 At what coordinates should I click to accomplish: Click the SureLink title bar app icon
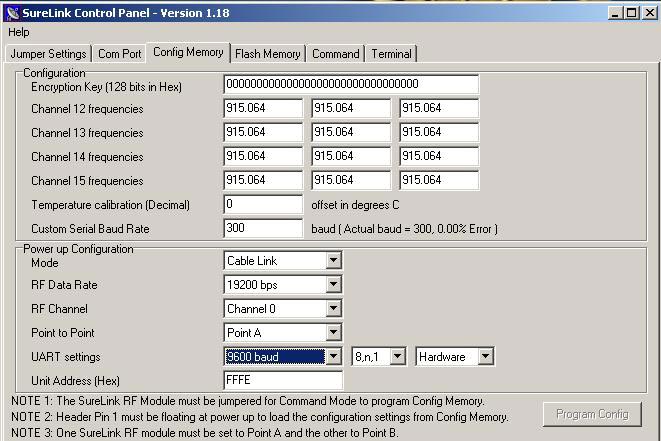click(13, 13)
